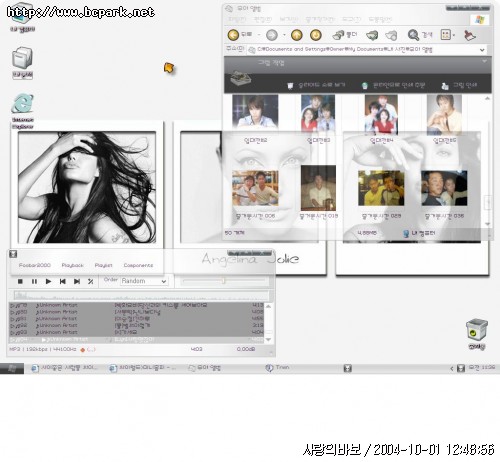Collapse the picture tasks pane chevron
The width and height of the screenshot is (500, 462).
(x=484, y=61)
